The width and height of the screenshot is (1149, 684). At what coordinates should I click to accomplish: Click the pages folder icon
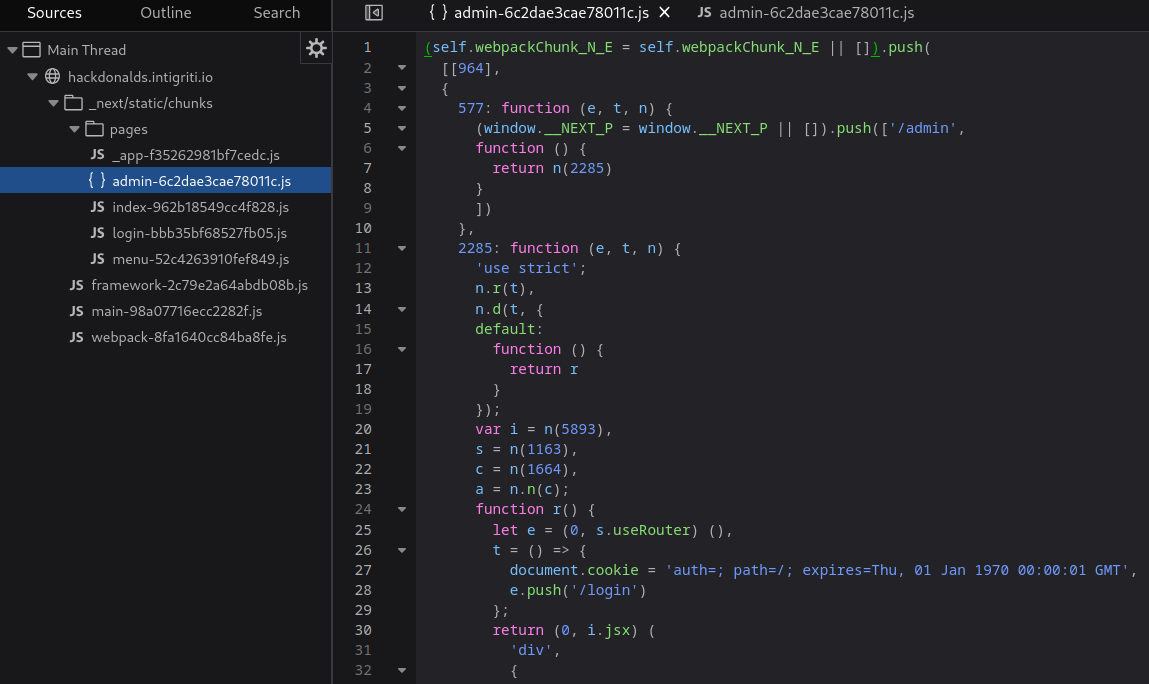tap(93, 128)
